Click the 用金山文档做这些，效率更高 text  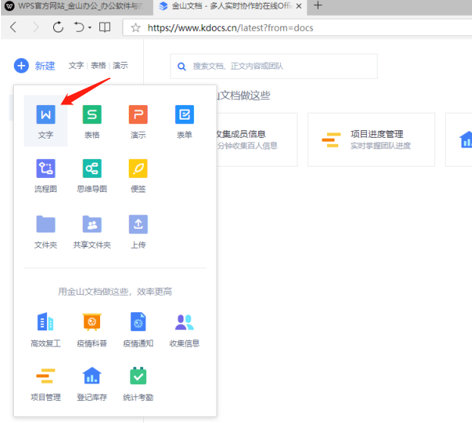click(115, 292)
